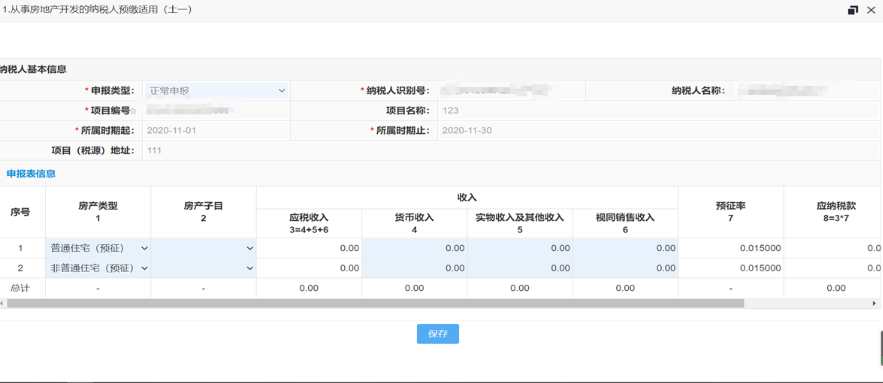Click the restore window icon
This screenshot has height=383, width=883.
pos(853,10)
